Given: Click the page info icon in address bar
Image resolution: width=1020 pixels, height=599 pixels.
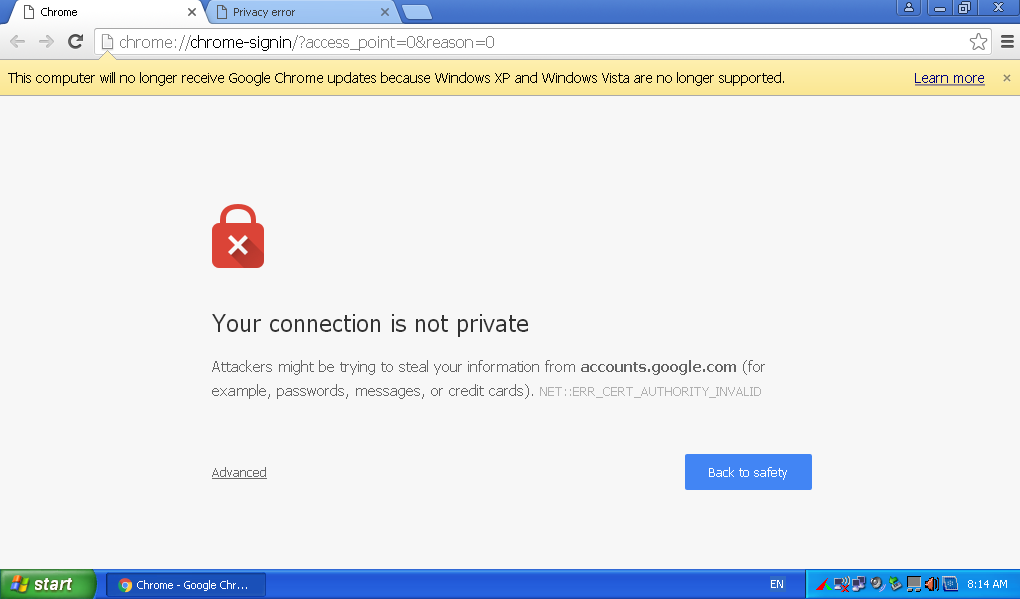Looking at the screenshot, I should 106,42.
